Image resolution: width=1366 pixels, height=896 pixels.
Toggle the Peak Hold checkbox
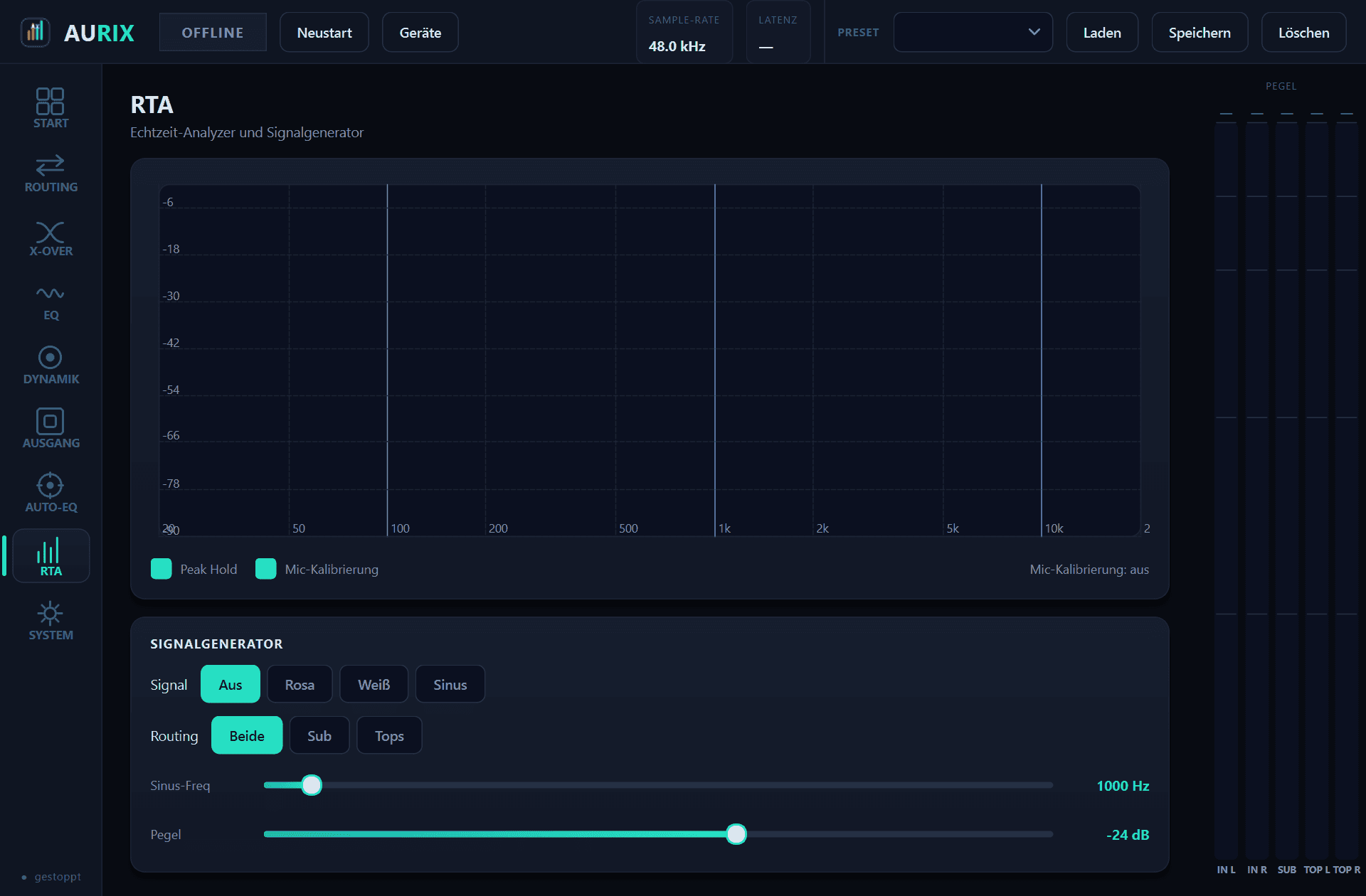tap(162, 569)
